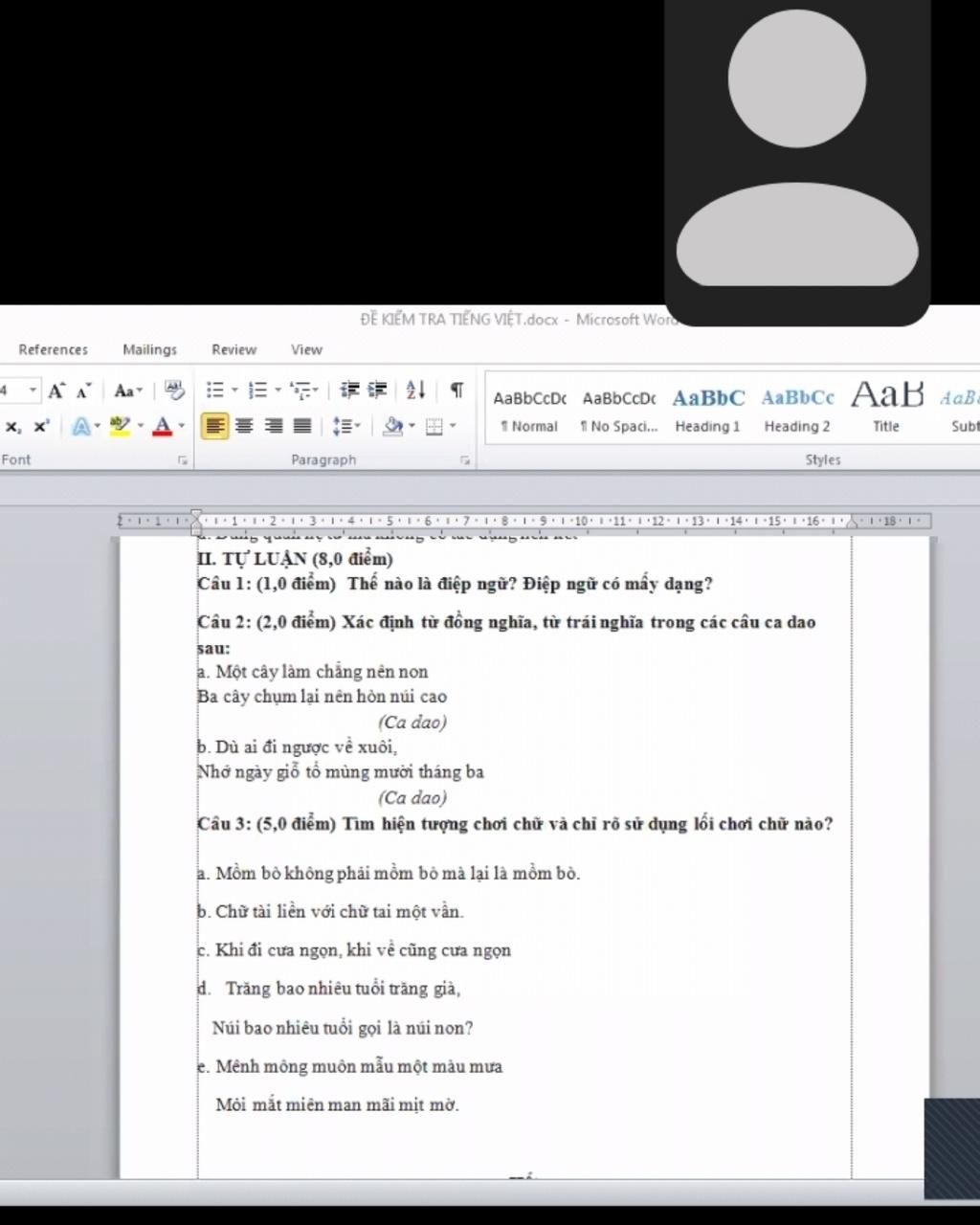
Task: Click the ruler right indent marker
Action: tap(852, 523)
